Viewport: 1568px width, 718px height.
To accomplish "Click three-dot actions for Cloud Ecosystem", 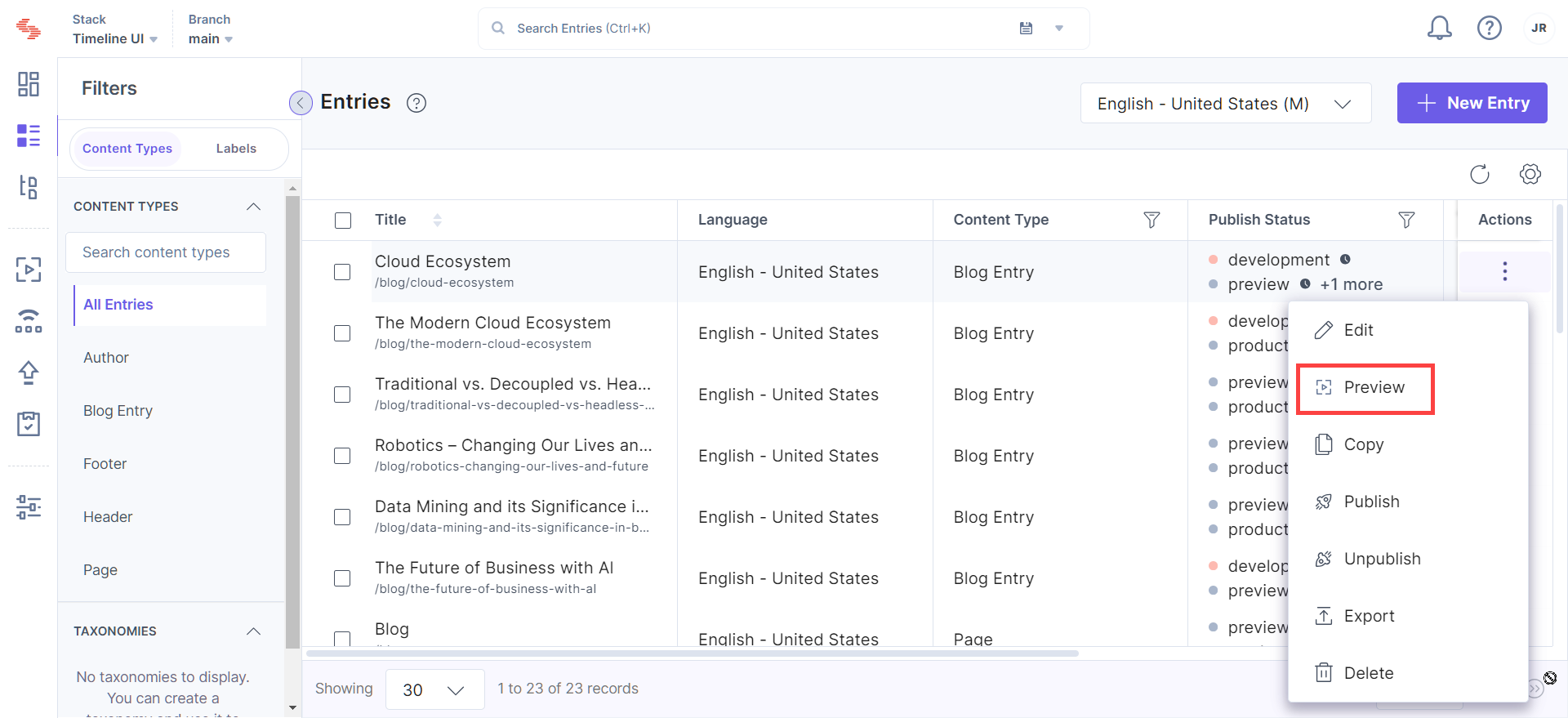I will 1504,271.
